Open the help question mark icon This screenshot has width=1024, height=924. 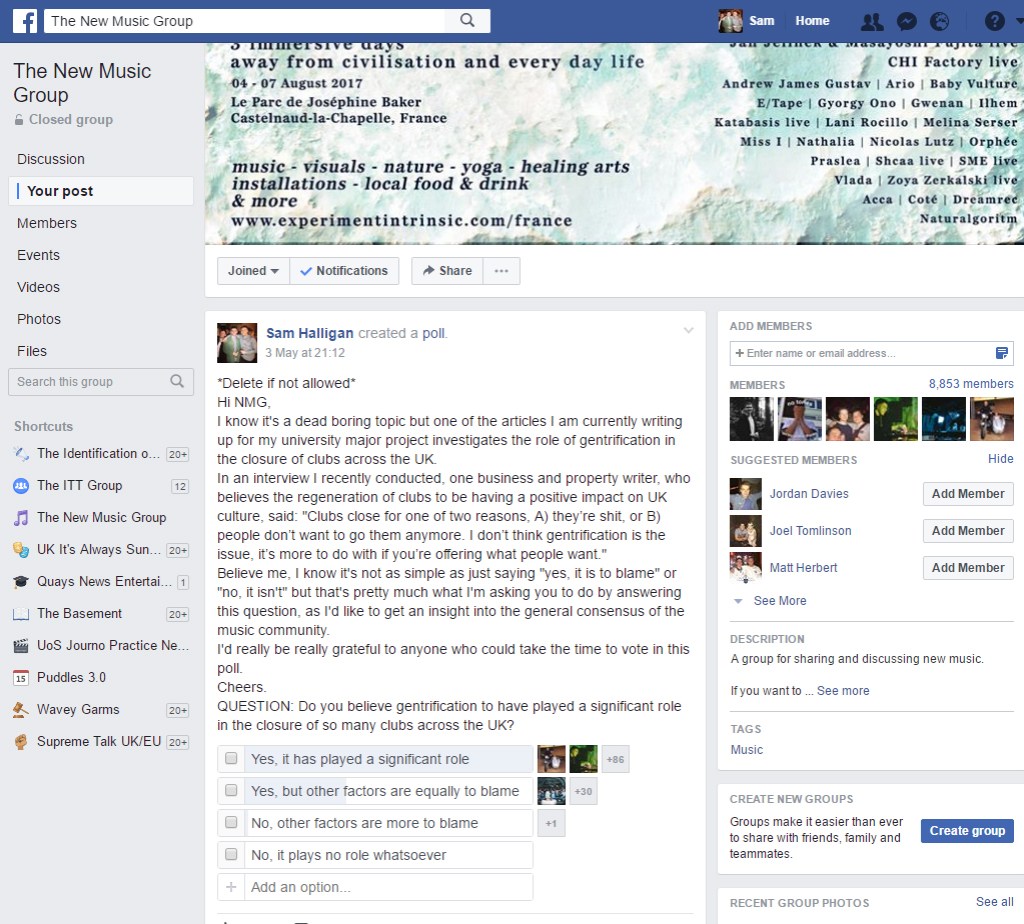[993, 21]
